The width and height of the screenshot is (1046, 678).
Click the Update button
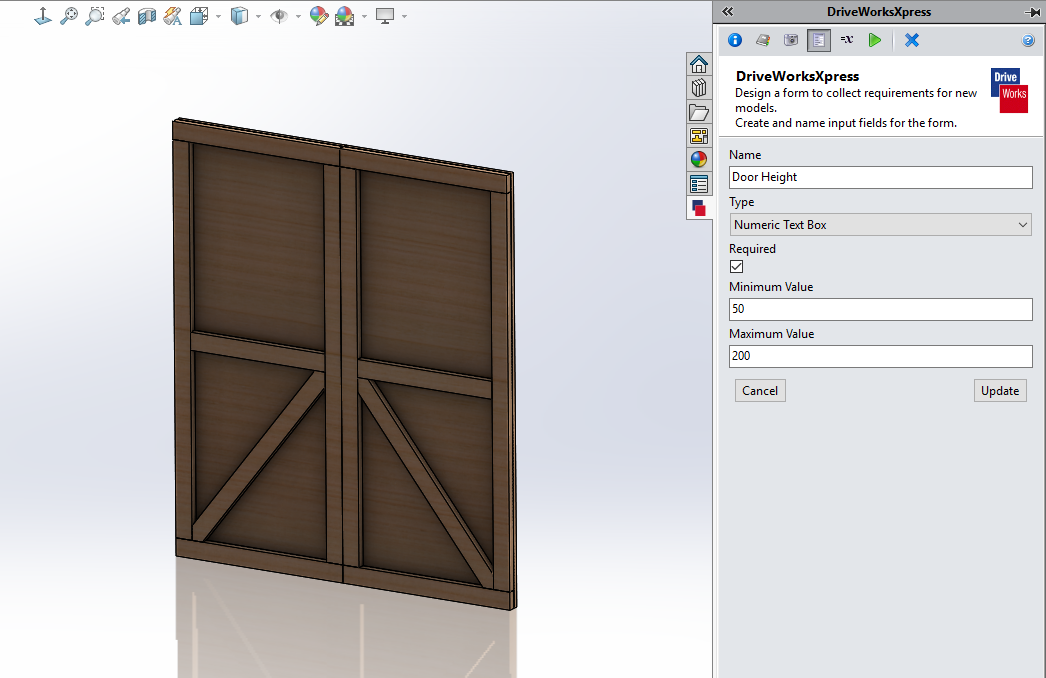click(1000, 391)
